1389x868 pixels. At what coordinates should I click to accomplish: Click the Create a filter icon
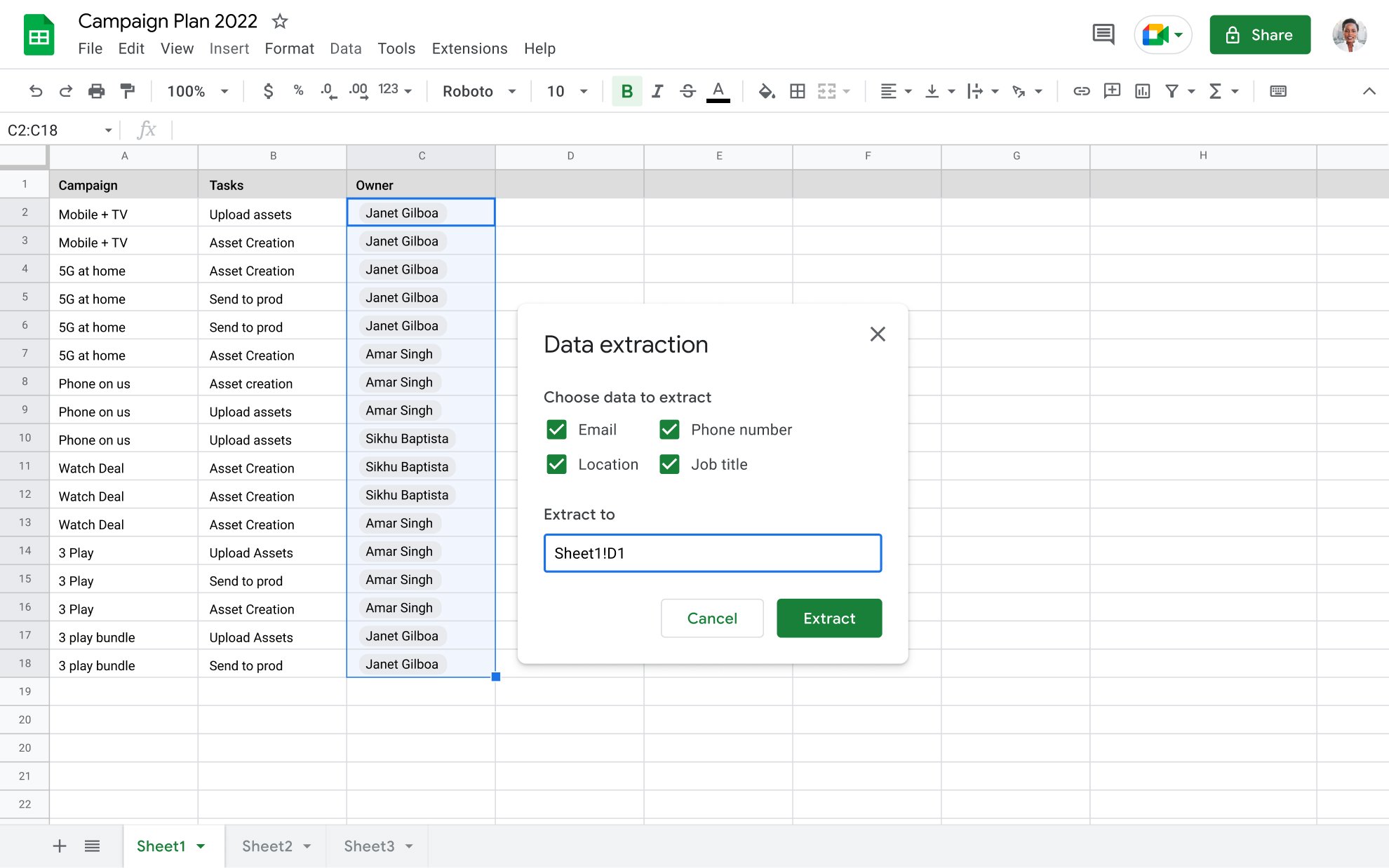pyautogui.click(x=1172, y=91)
